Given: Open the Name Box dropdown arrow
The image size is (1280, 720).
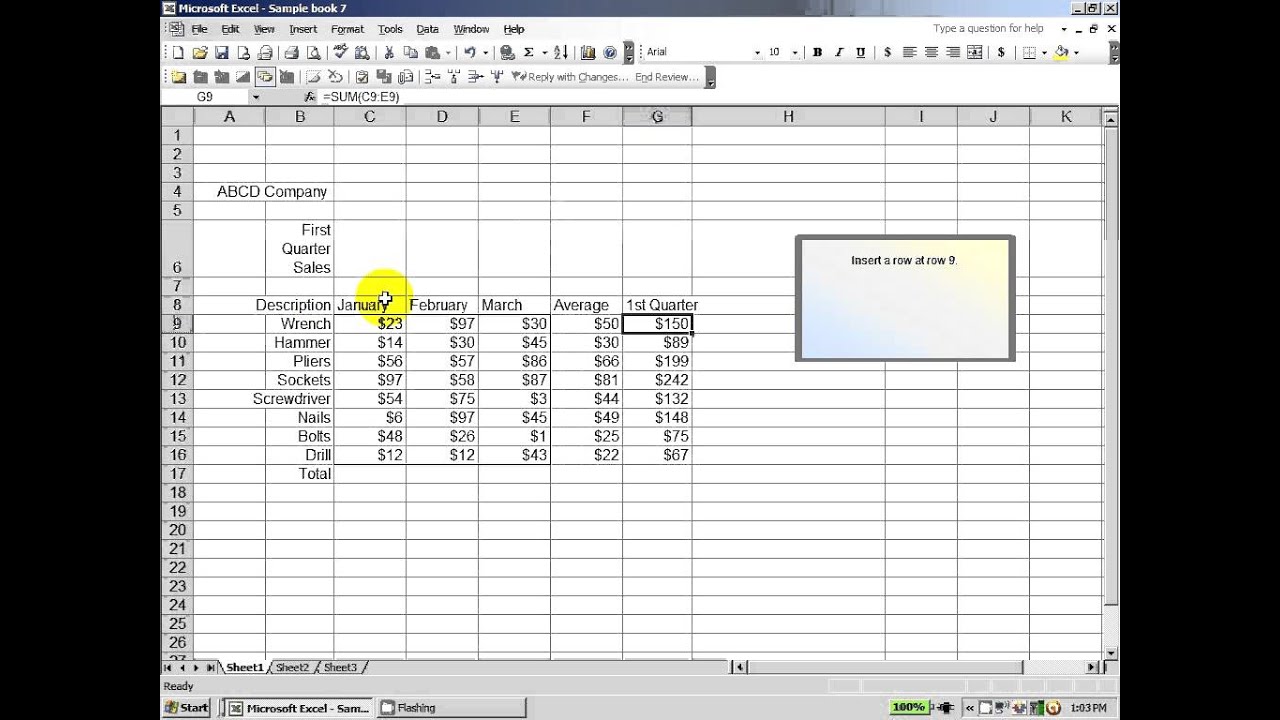Looking at the screenshot, I should coord(256,97).
